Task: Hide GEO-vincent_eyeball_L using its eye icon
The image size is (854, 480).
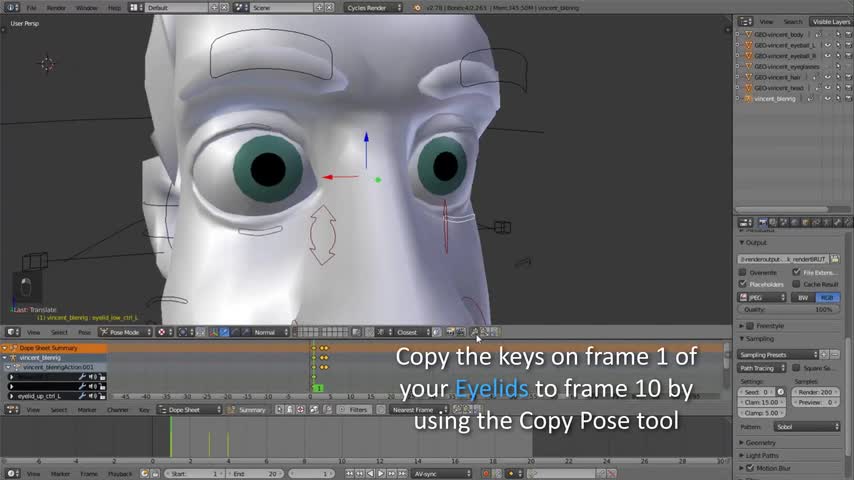Action: 827,45
